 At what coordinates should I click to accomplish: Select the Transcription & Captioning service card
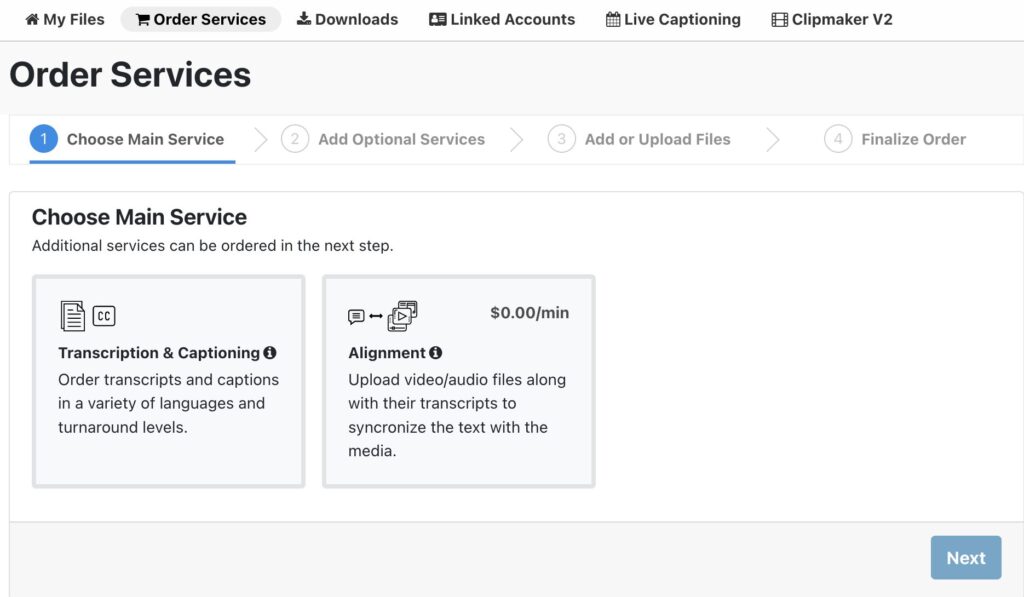click(168, 381)
